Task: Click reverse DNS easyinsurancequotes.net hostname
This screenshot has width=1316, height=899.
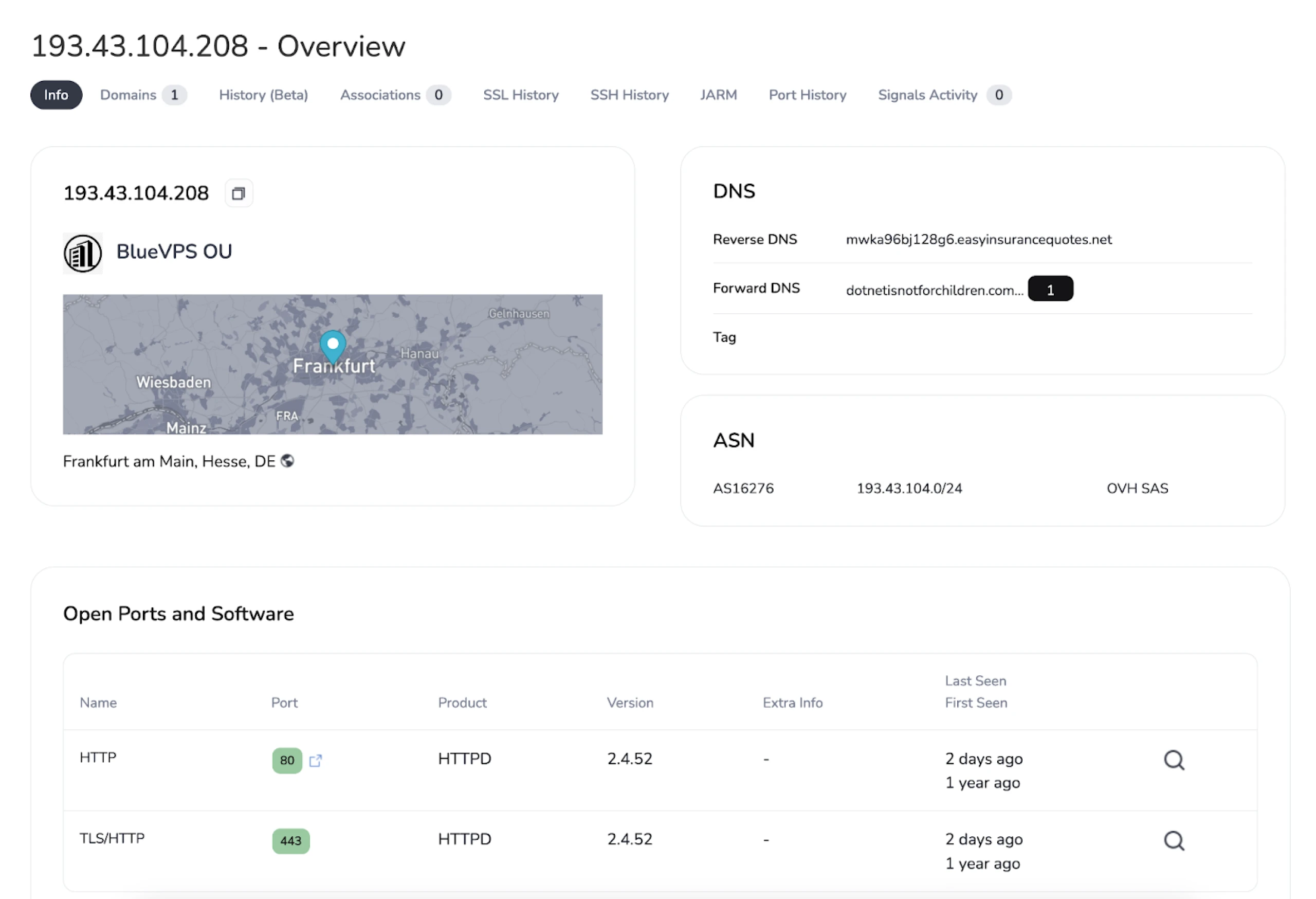Action: [978, 240]
